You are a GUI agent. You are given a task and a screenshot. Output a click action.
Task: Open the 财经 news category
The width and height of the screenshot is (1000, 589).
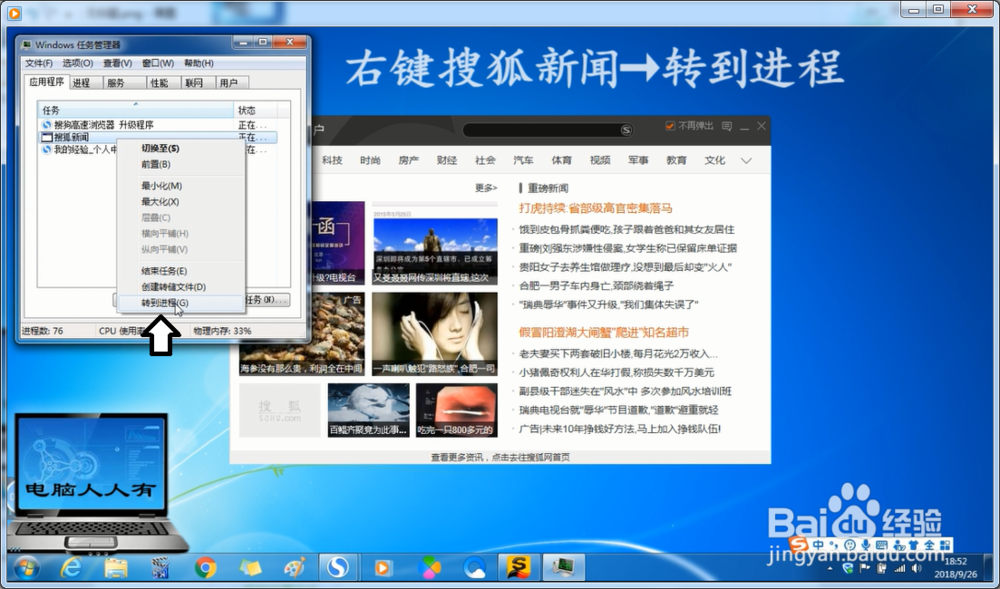[447, 161]
